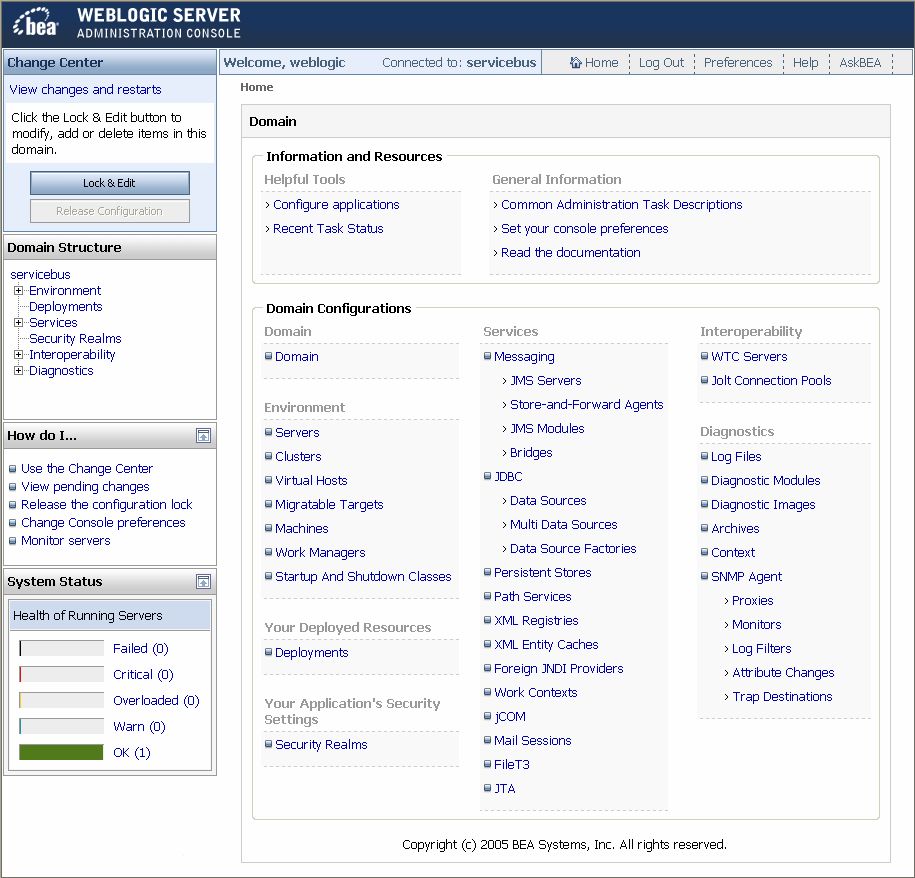Screen dimensions: 915x878
Task: Click the bullet icon beside Deployments resource
Action: pos(268,652)
